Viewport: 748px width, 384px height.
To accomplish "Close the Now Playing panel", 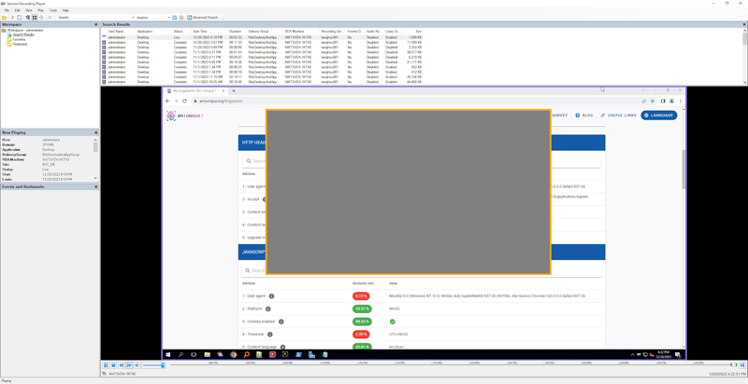I will pos(96,133).
